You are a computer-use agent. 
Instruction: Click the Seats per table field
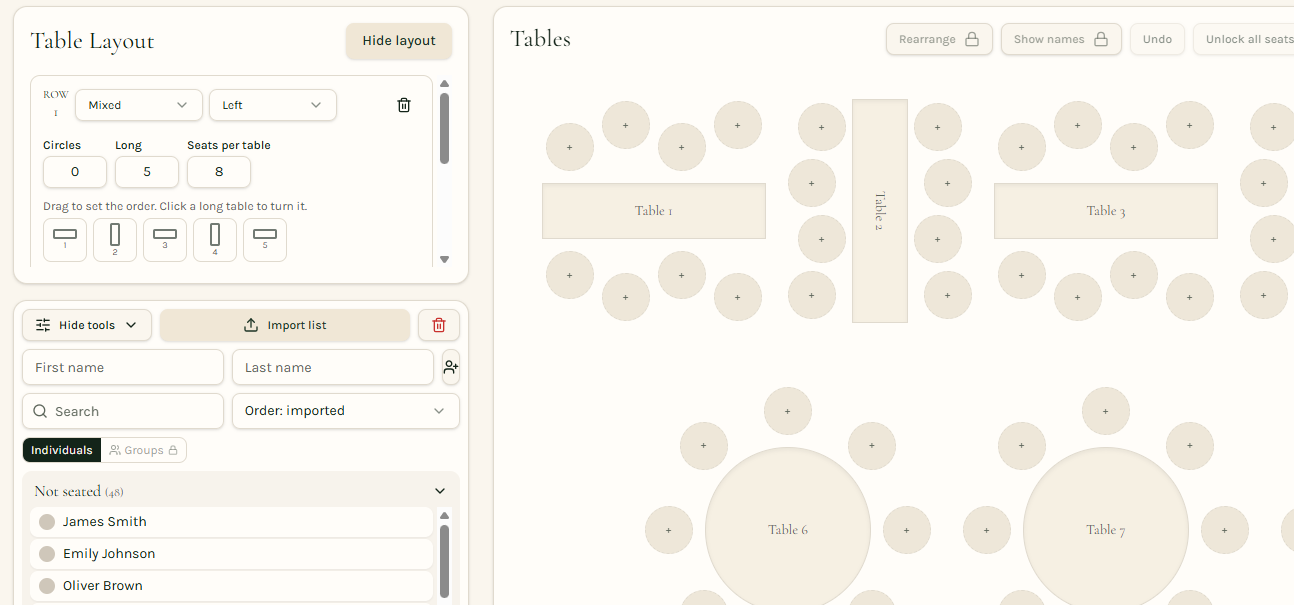219,172
